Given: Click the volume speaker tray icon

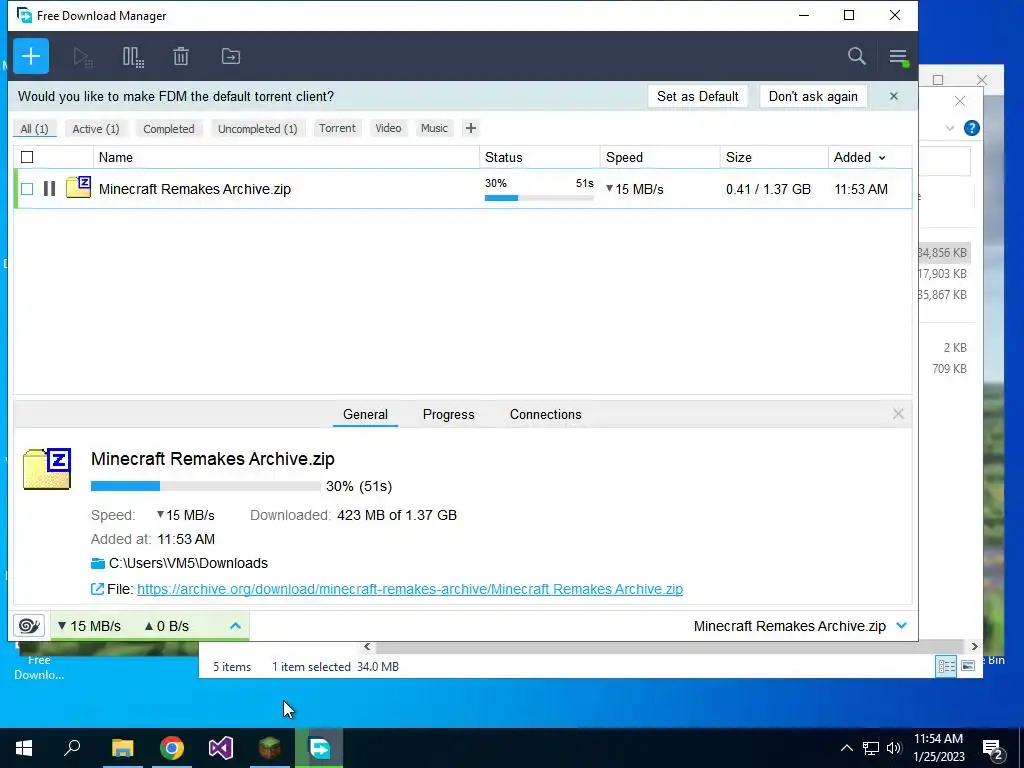Looking at the screenshot, I should coord(894,748).
